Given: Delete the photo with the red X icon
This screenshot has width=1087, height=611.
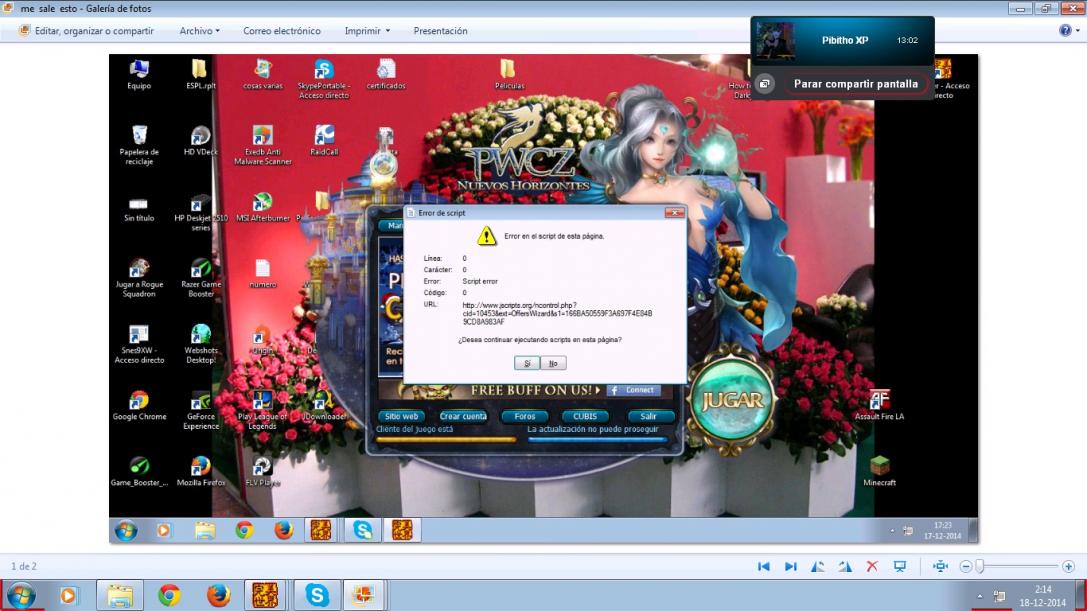Looking at the screenshot, I should tap(872, 567).
